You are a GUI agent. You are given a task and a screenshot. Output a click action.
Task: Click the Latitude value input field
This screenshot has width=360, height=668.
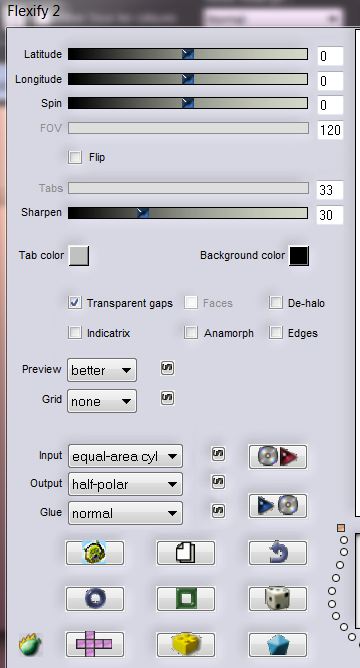pos(330,56)
